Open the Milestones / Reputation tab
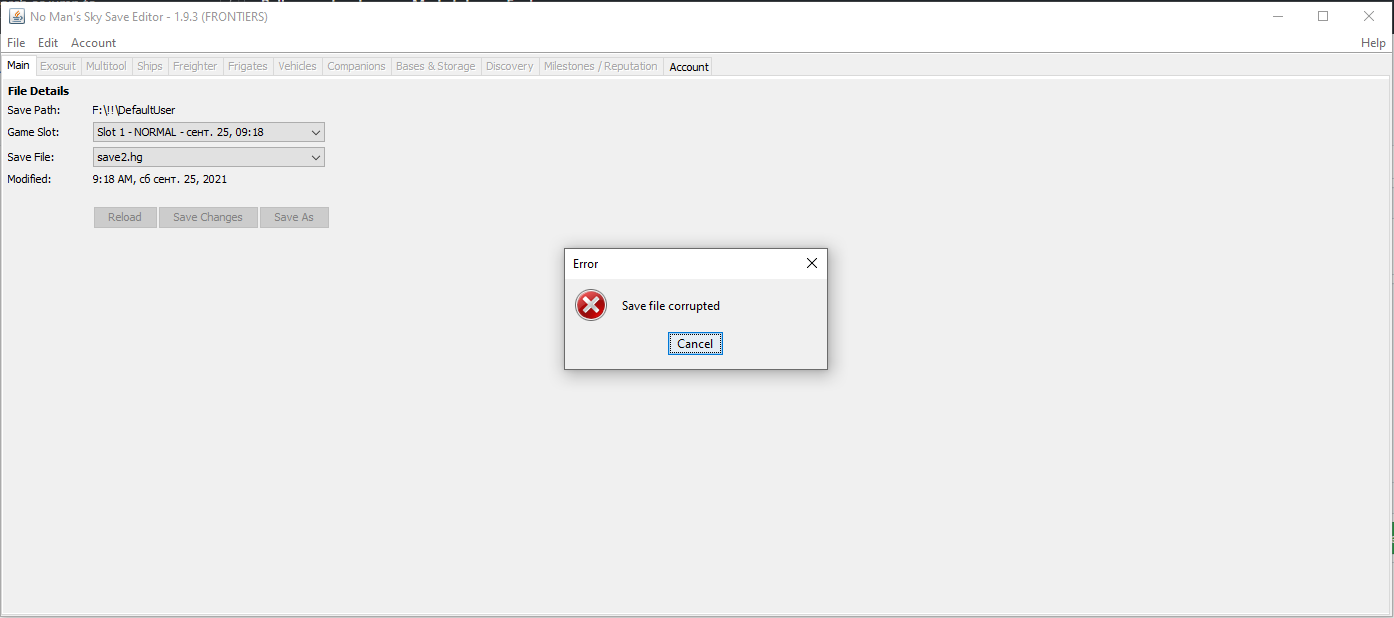The height and width of the screenshot is (618, 1394). click(600, 66)
